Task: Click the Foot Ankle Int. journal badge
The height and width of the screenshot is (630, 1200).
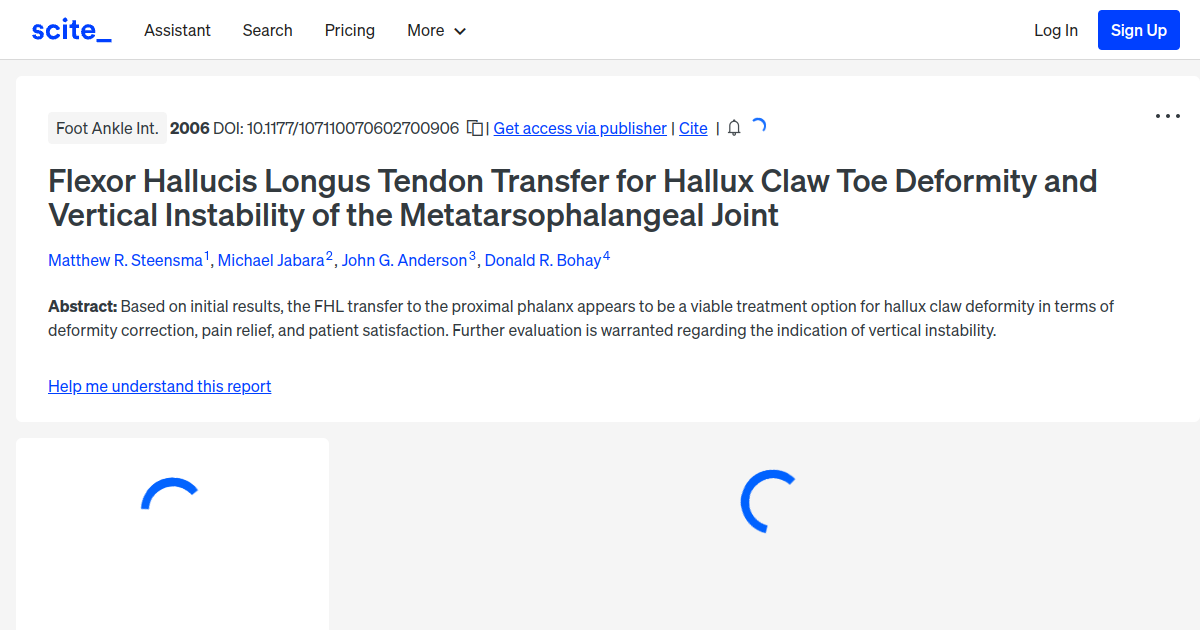Action: [107, 128]
